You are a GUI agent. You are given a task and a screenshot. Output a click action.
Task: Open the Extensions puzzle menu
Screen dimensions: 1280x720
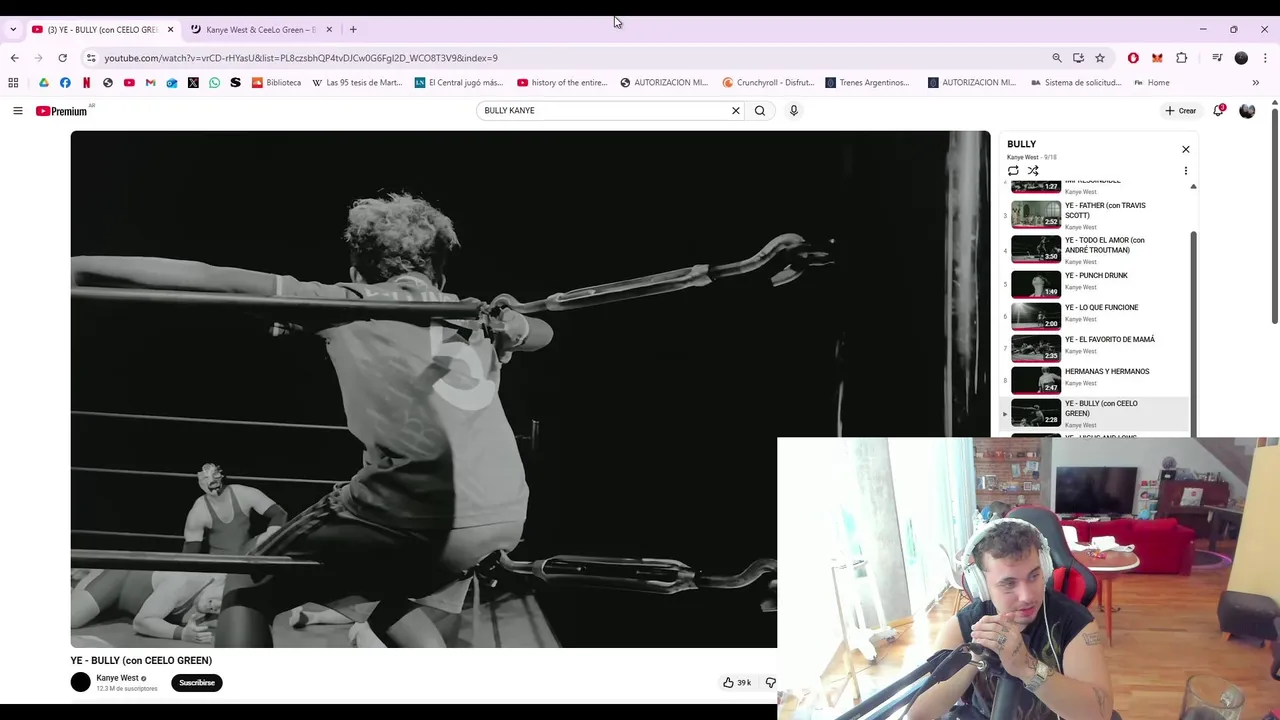point(1181,58)
